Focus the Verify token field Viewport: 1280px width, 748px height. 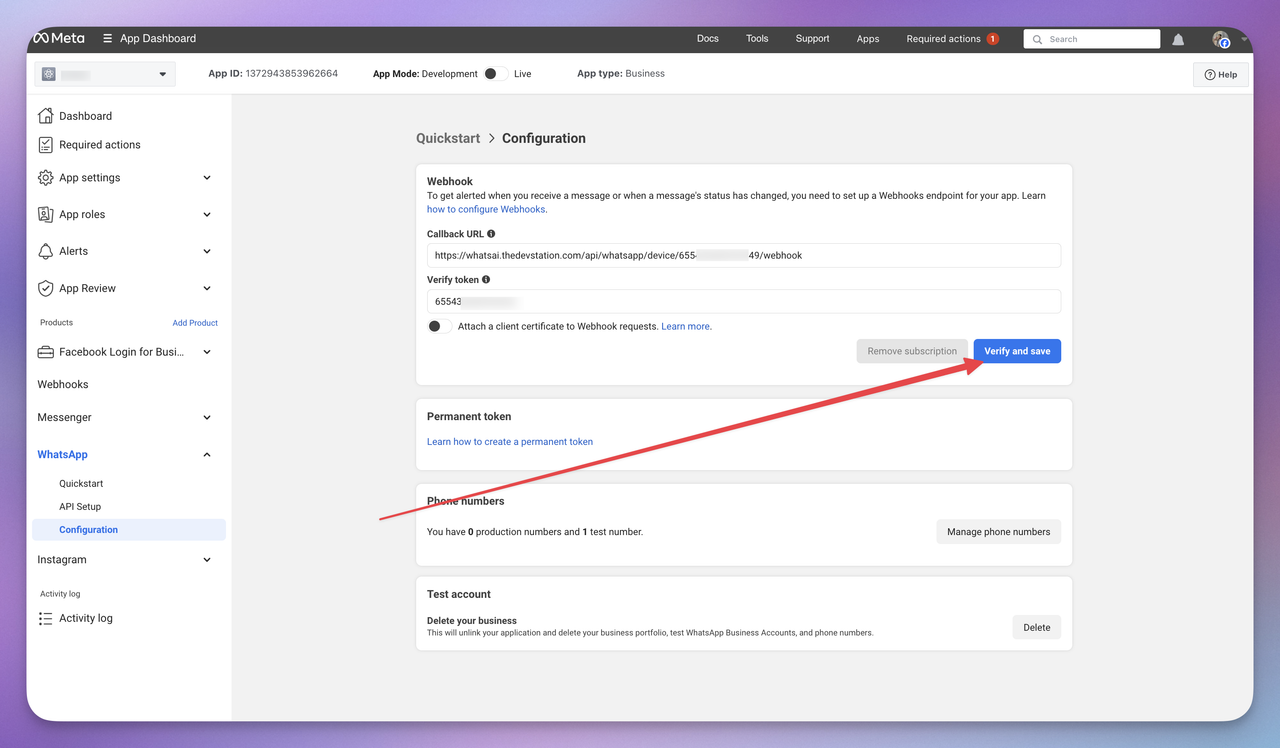(x=743, y=302)
